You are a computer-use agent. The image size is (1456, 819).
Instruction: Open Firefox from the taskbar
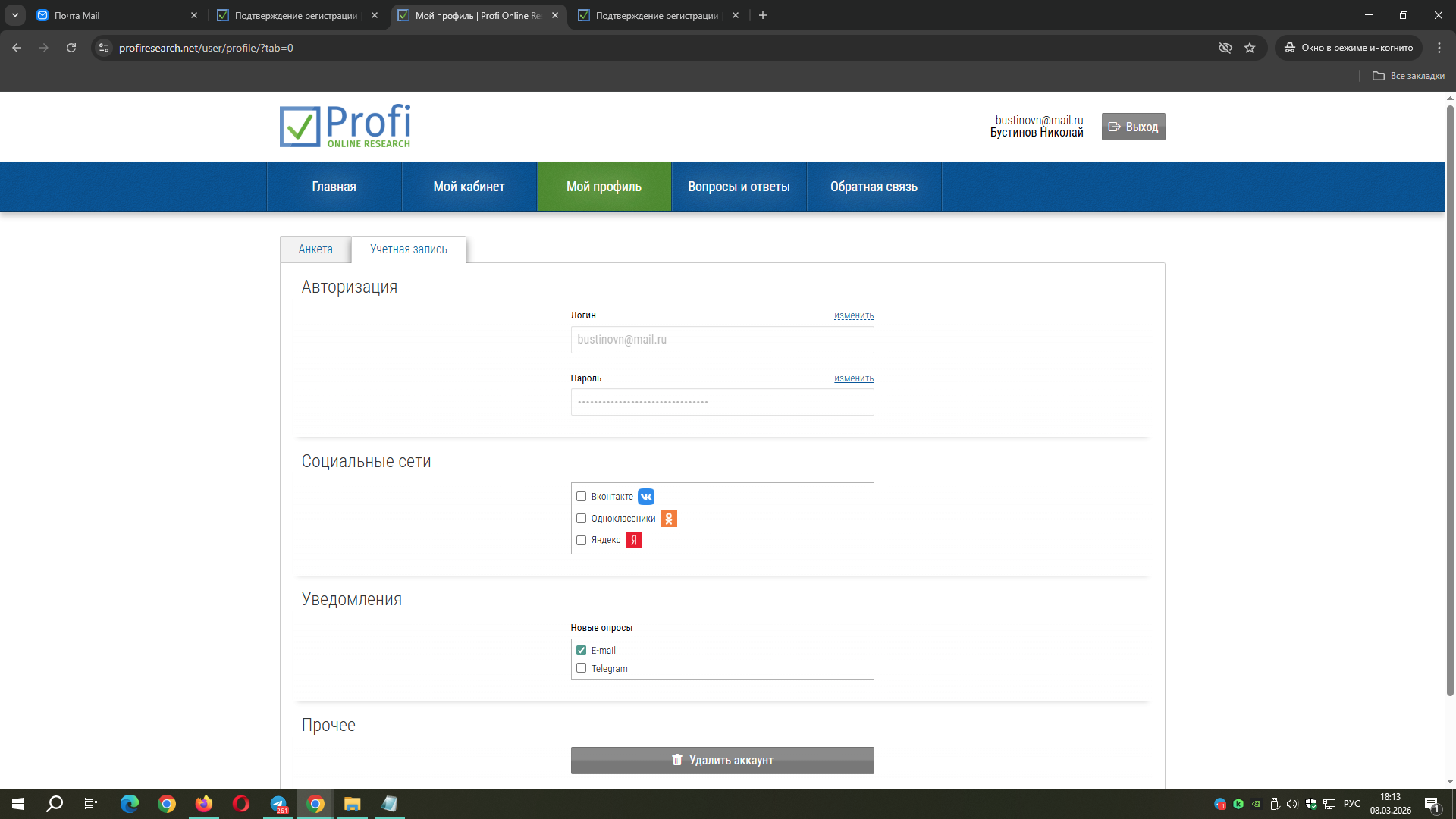204,804
